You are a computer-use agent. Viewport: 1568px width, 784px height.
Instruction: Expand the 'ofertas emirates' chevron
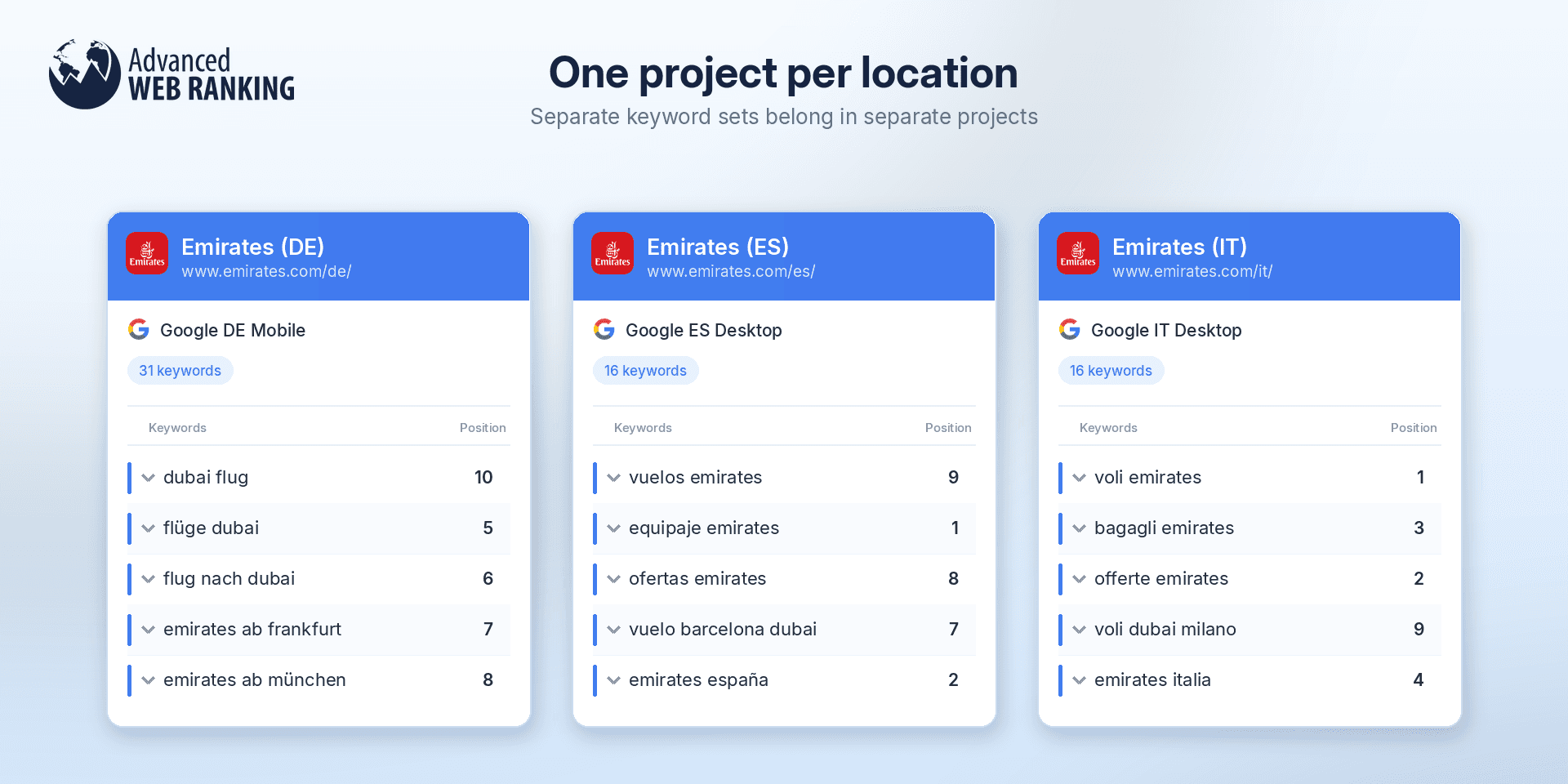[x=613, y=579]
